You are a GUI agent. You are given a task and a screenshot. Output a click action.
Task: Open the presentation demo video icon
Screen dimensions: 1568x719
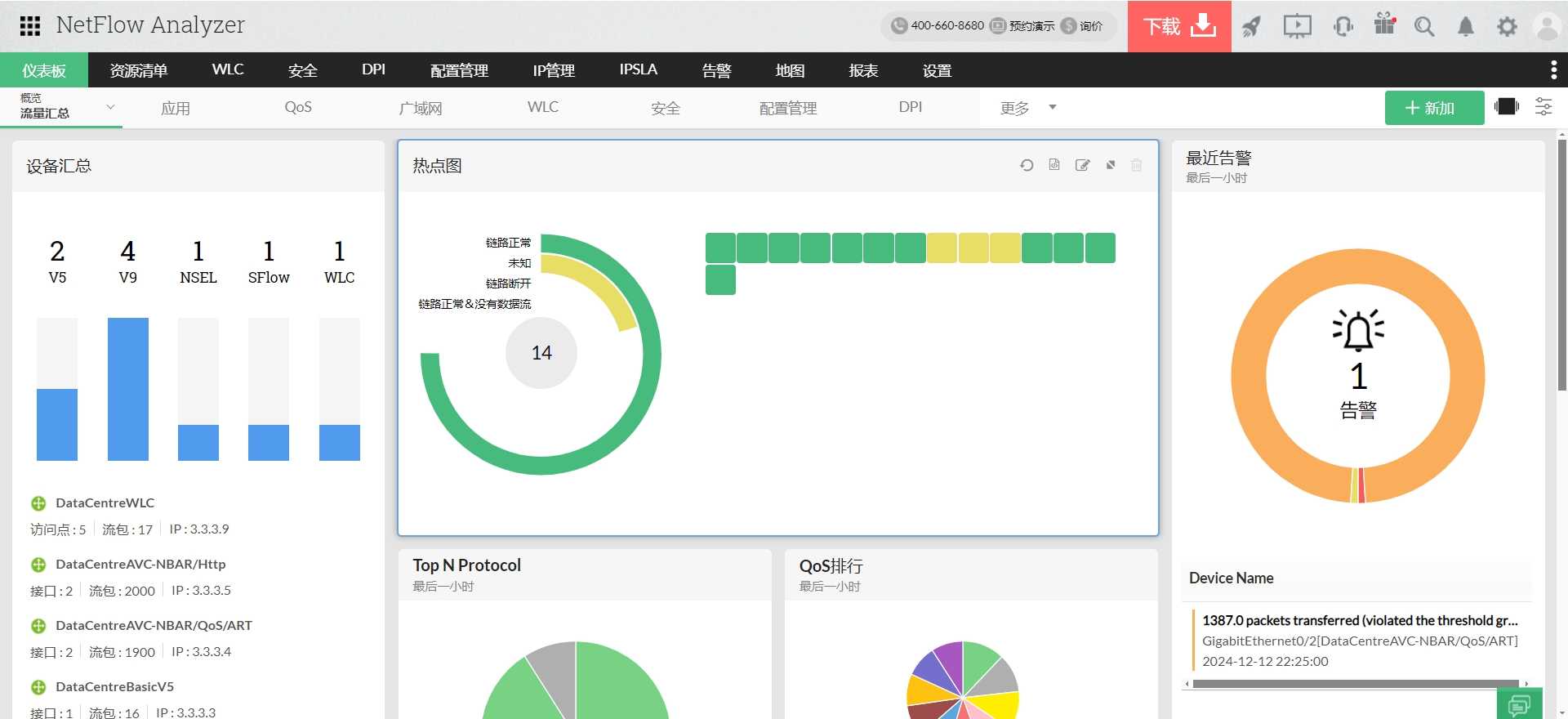click(1297, 26)
